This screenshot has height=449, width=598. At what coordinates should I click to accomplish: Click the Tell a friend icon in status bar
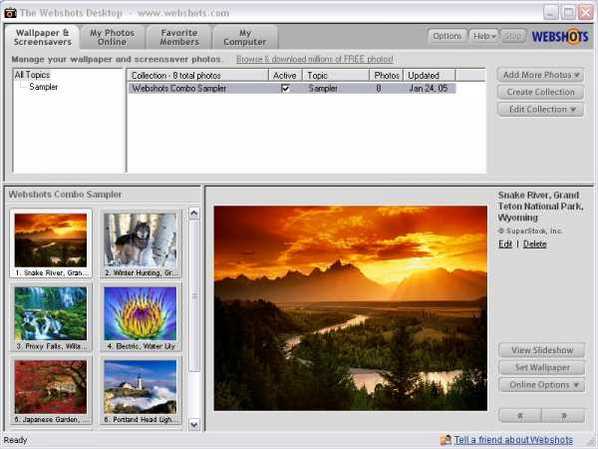point(445,440)
